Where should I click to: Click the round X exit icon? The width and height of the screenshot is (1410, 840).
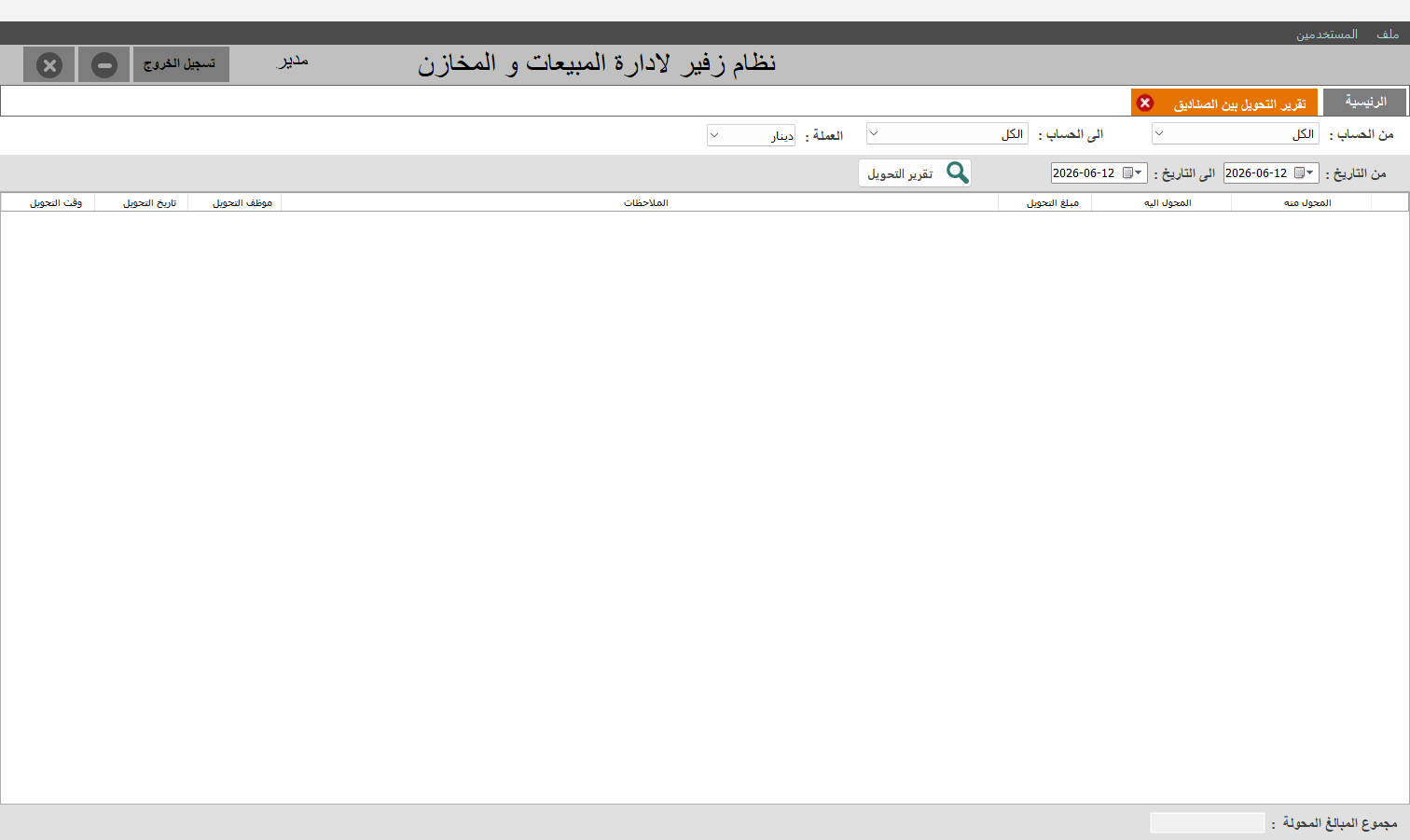pos(49,65)
